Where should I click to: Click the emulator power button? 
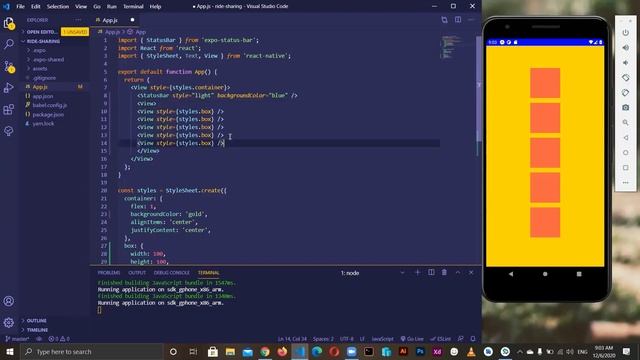click(x=625, y=33)
